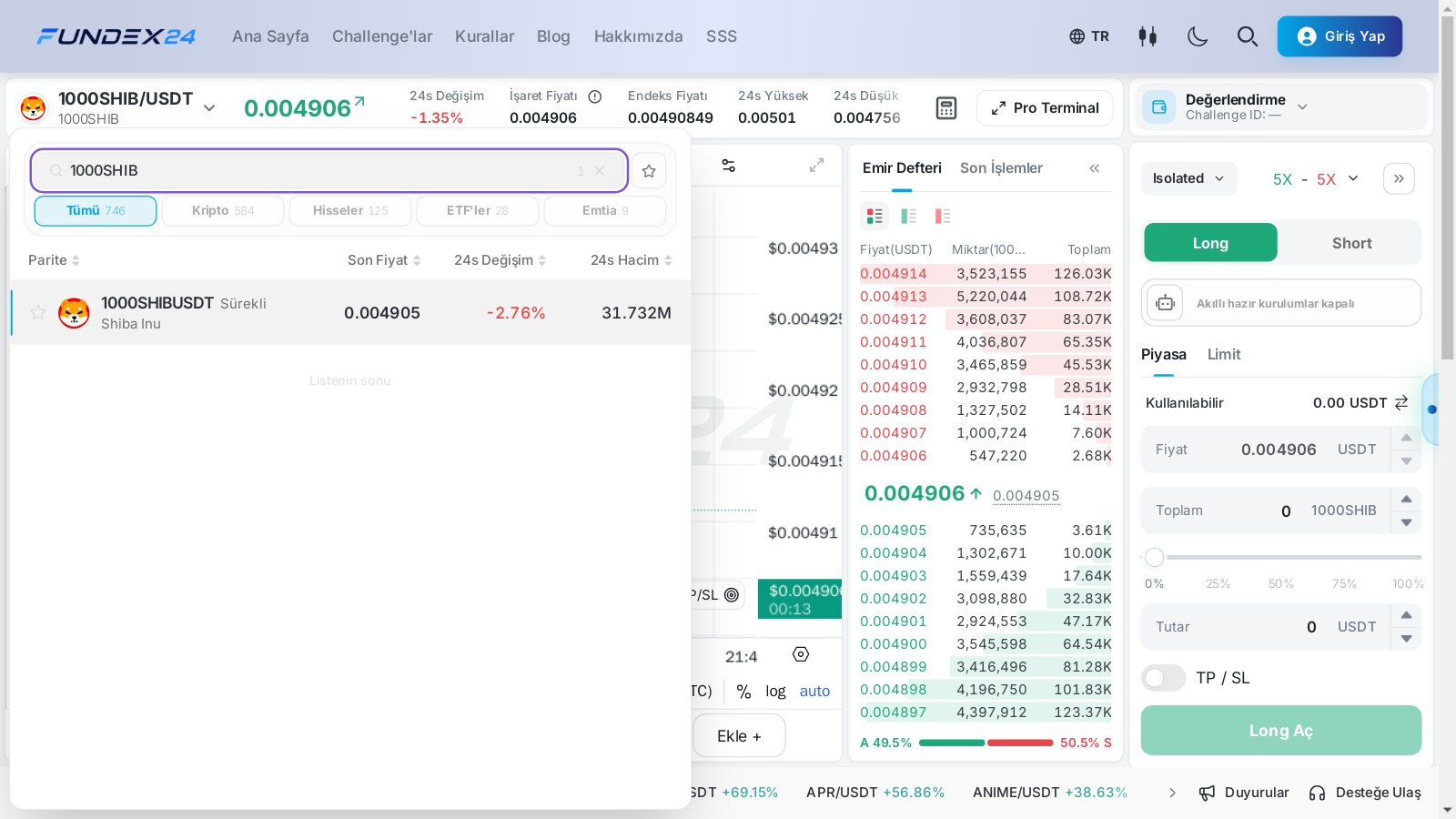Toggle the chart log scale
1456x819 pixels.
(x=775, y=692)
